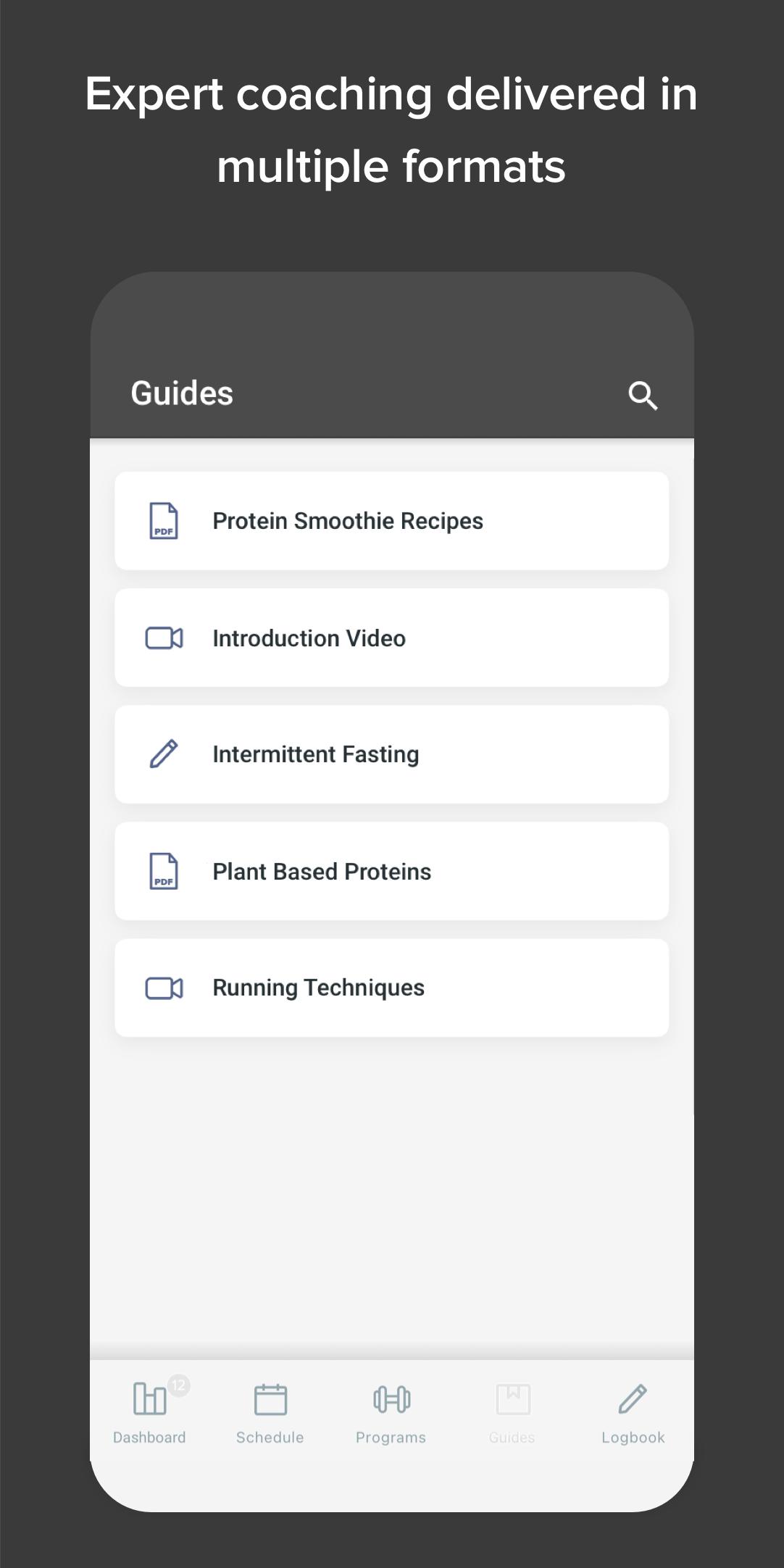The width and height of the screenshot is (784, 1568).
Task: Open search in the Guides header
Action: (x=643, y=396)
